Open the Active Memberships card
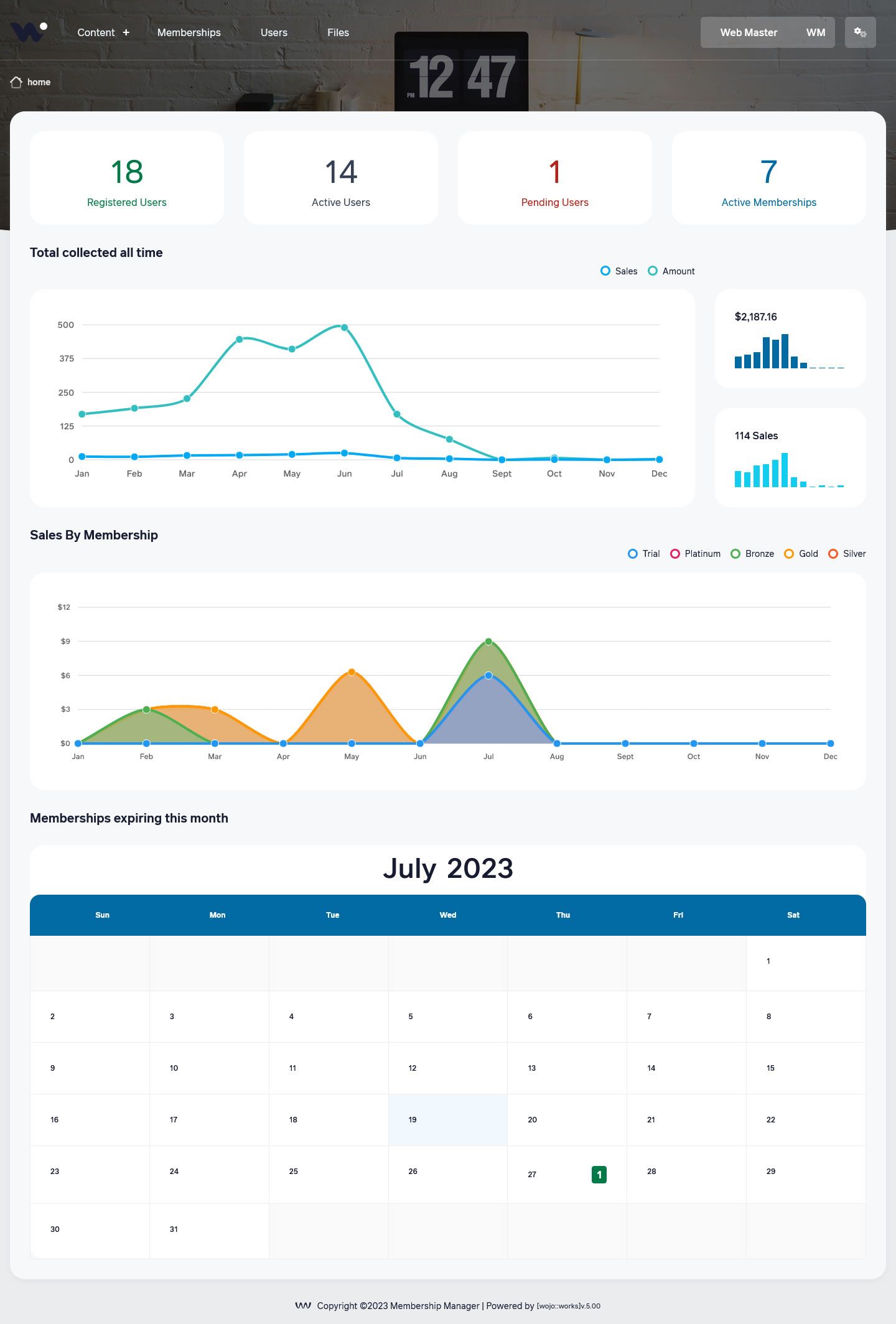 pos(768,178)
